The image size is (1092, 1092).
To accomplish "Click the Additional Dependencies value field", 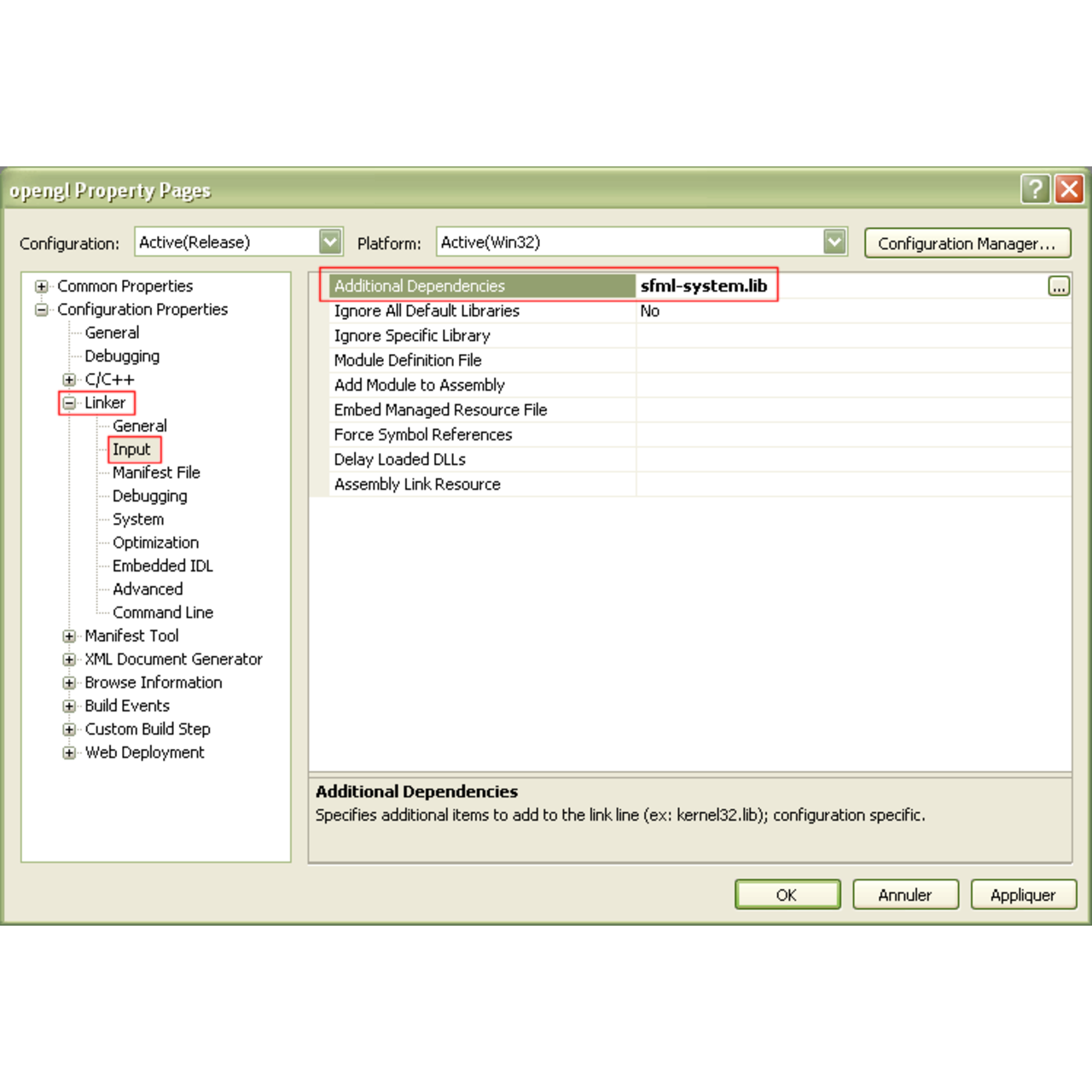I will click(x=840, y=287).
